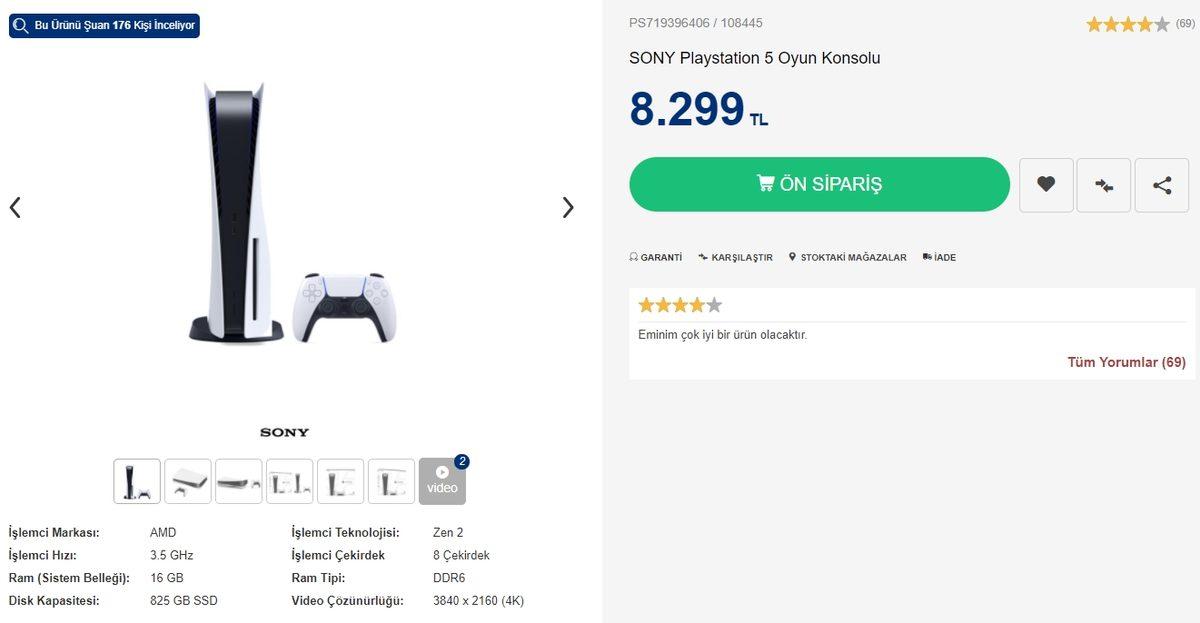This screenshot has width=1200, height=623.
Task: Open the GARANTİ warranty link
Action: 661,257
